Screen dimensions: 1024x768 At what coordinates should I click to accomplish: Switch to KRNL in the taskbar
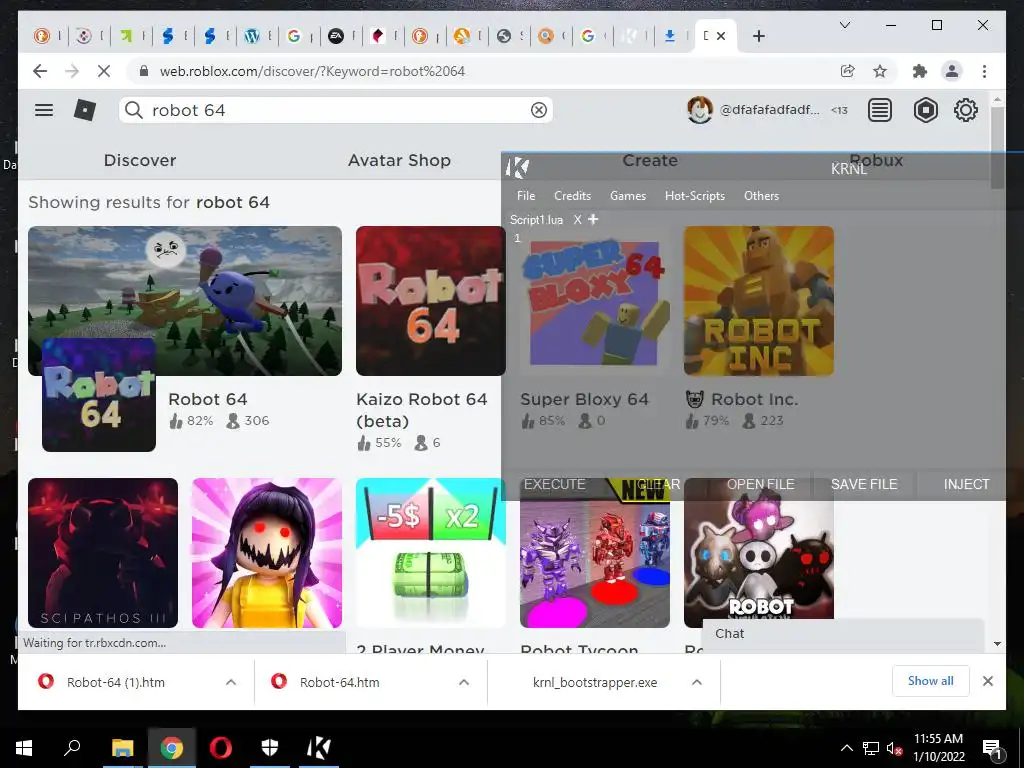coord(319,748)
